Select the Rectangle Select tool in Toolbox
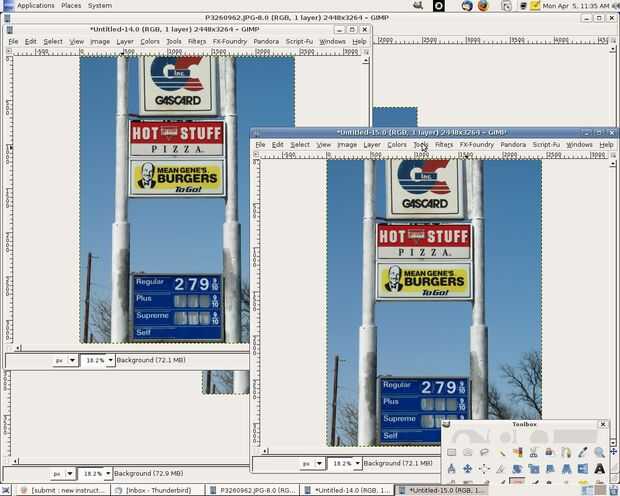 click(x=452, y=452)
